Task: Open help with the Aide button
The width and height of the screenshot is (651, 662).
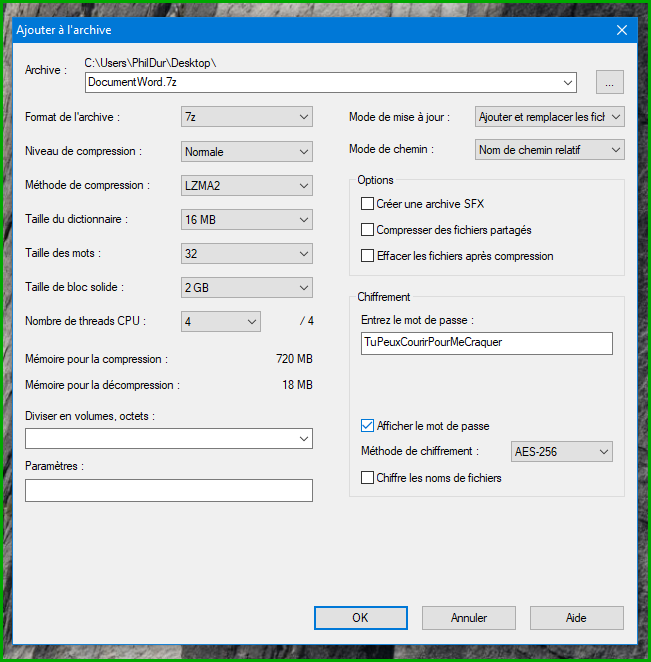Action: [577, 618]
